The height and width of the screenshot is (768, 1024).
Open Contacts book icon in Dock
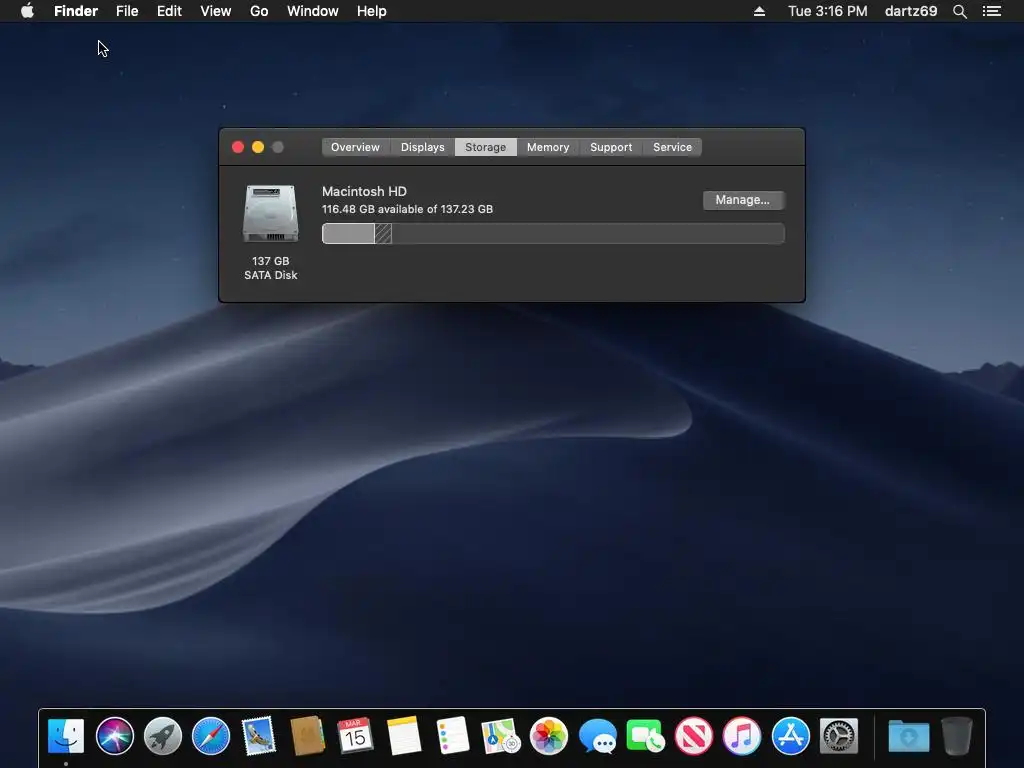pyautogui.click(x=307, y=736)
